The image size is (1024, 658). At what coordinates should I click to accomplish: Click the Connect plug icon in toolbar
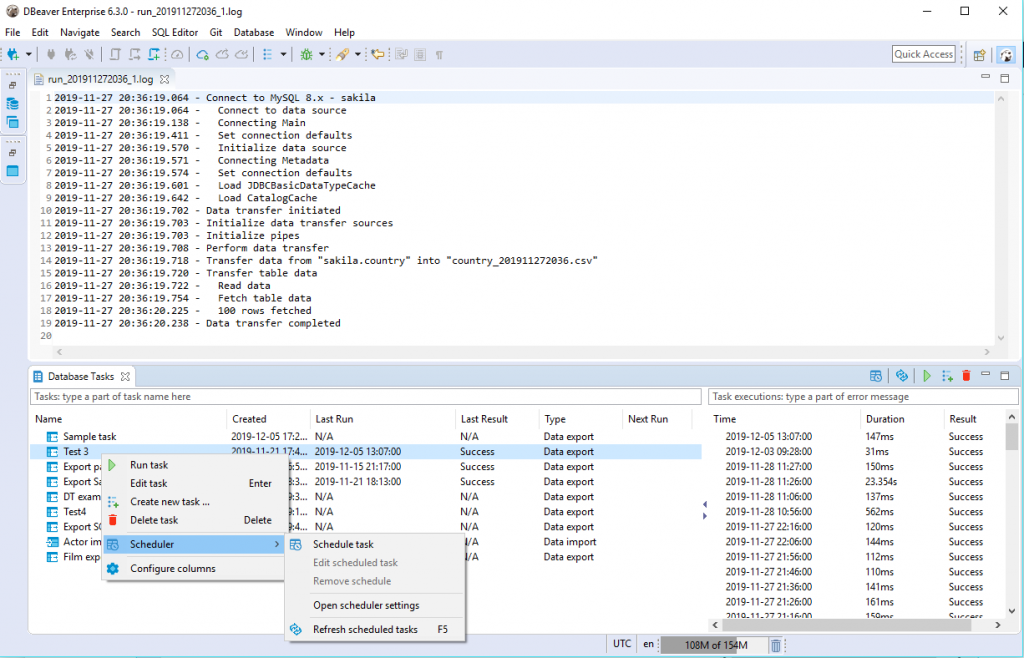(x=51, y=55)
